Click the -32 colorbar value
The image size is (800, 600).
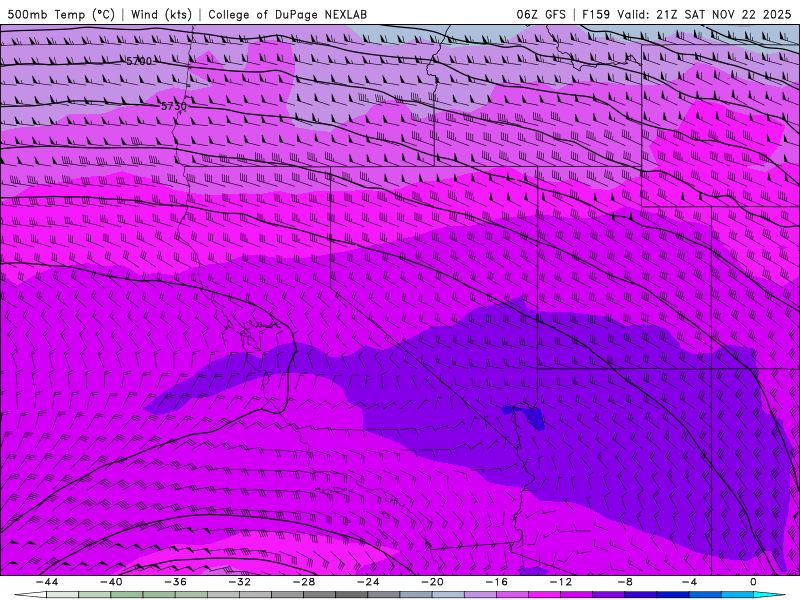(239, 582)
